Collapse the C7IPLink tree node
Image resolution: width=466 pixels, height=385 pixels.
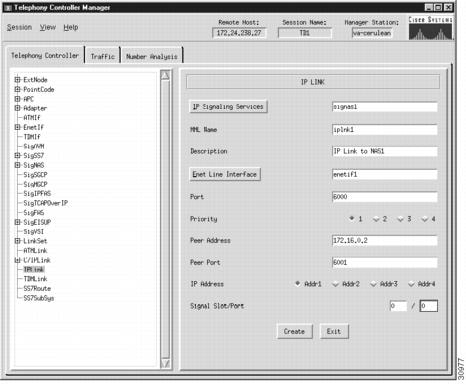click(x=17, y=260)
